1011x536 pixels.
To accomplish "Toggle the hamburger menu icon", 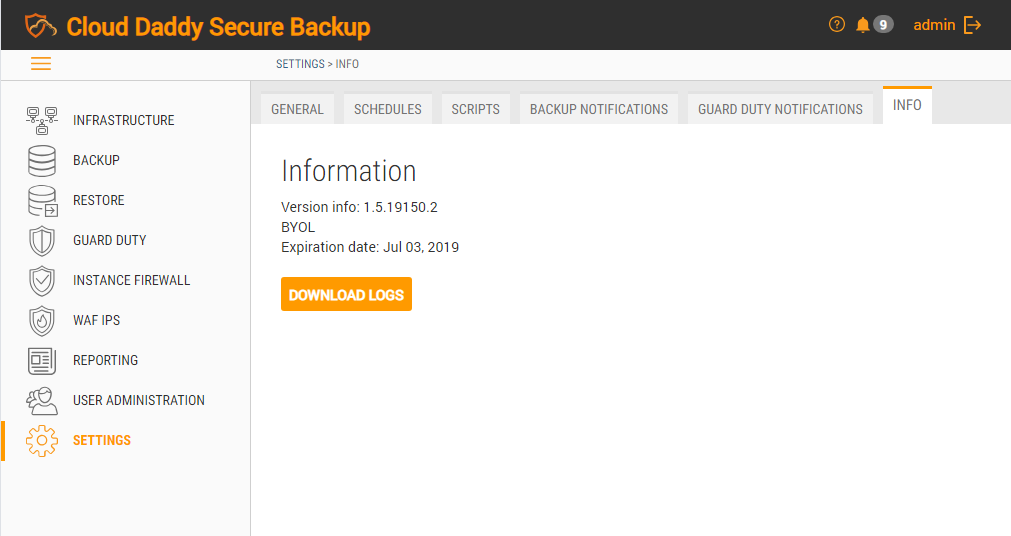I will coord(41,63).
